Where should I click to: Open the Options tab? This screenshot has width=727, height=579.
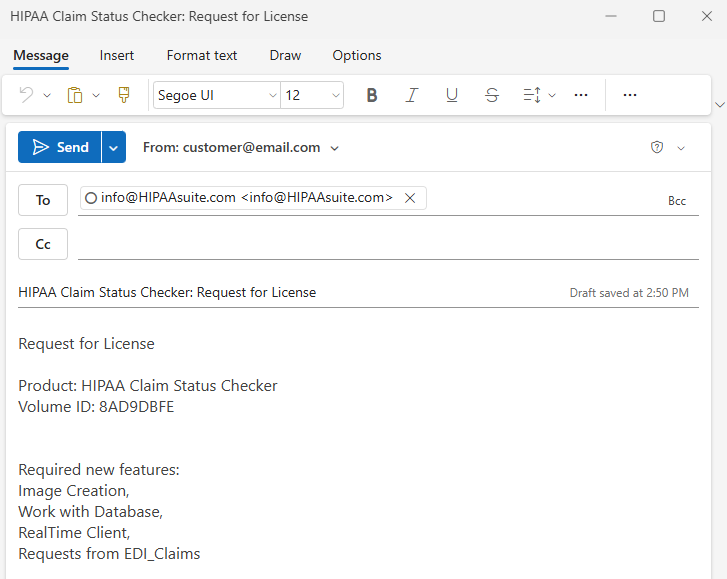point(357,56)
